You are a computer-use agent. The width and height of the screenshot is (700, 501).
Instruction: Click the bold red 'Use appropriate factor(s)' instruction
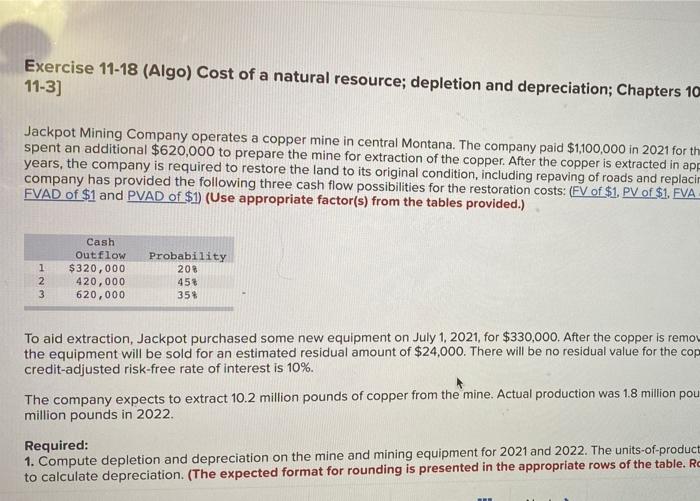[365, 200]
